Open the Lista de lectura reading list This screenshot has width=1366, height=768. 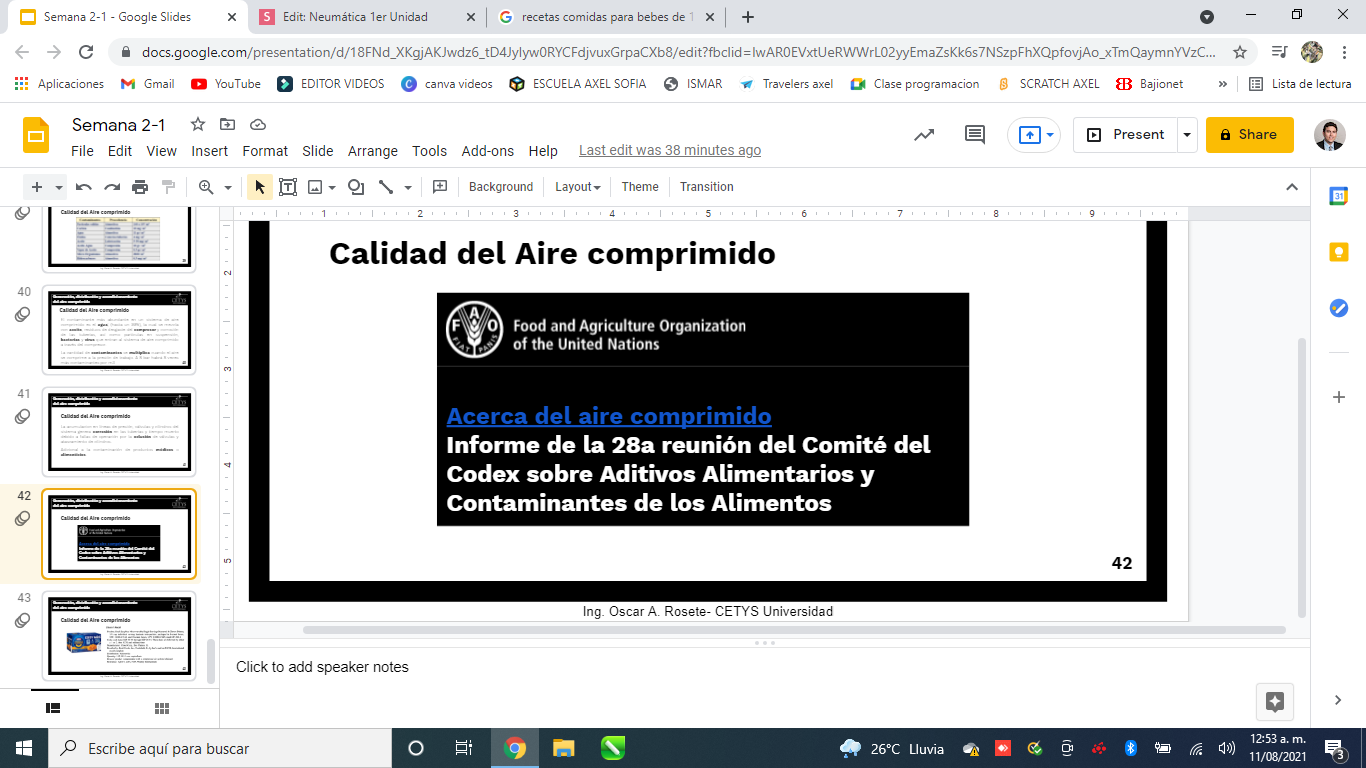tap(1301, 84)
